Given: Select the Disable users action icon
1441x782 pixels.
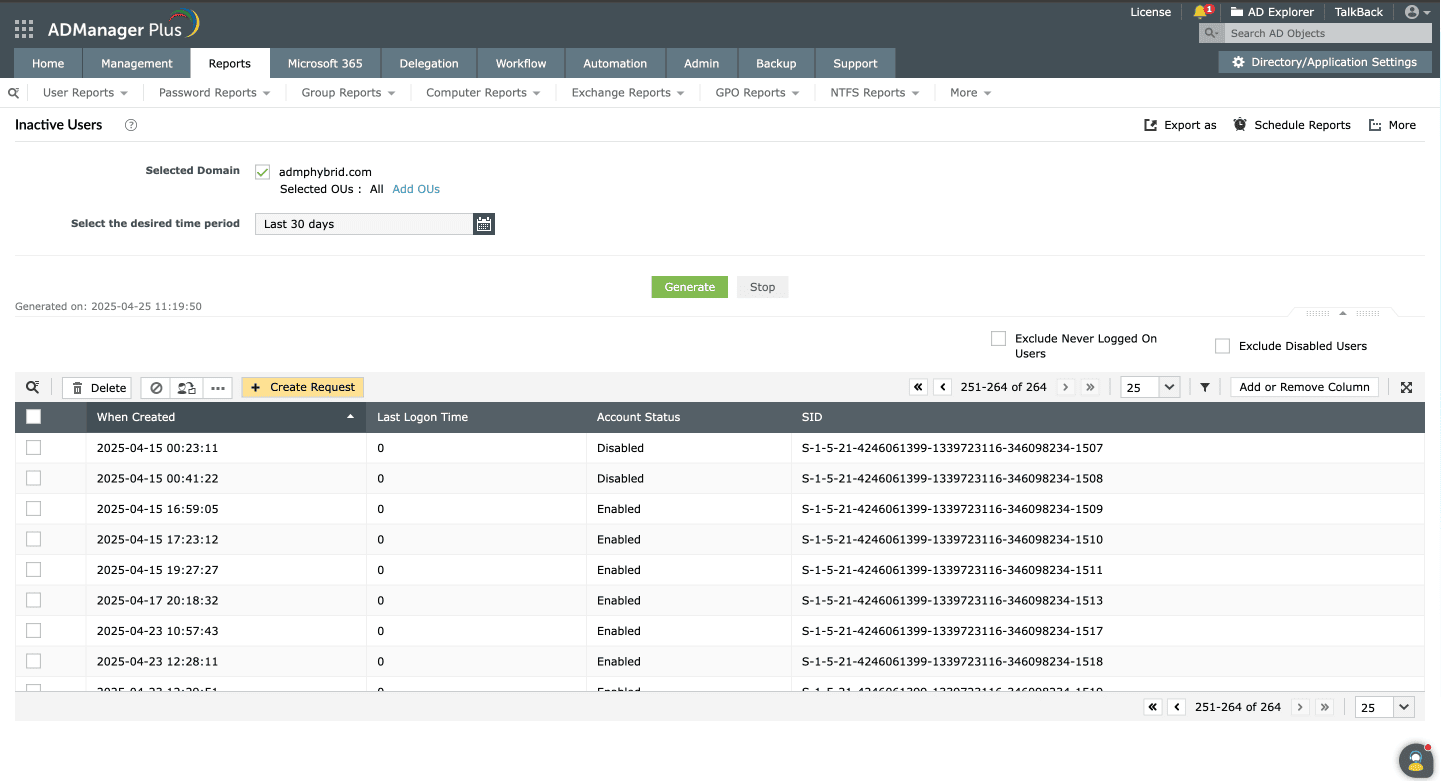Looking at the screenshot, I should [157, 387].
